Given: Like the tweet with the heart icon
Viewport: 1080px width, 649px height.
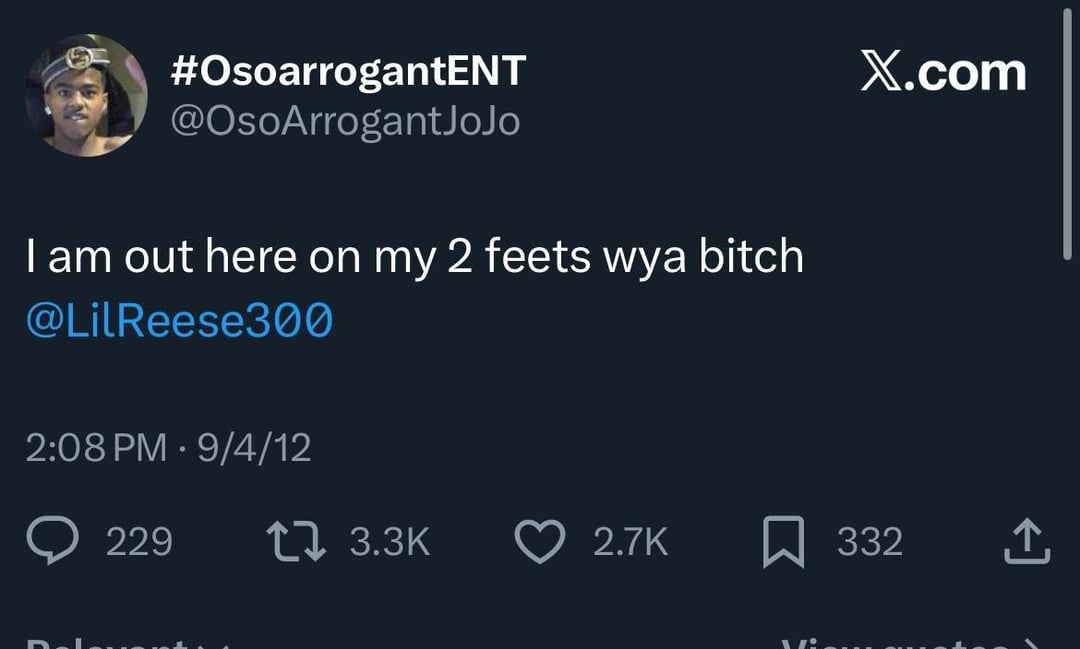Looking at the screenshot, I should pyautogui.click(x=540, y=542).
